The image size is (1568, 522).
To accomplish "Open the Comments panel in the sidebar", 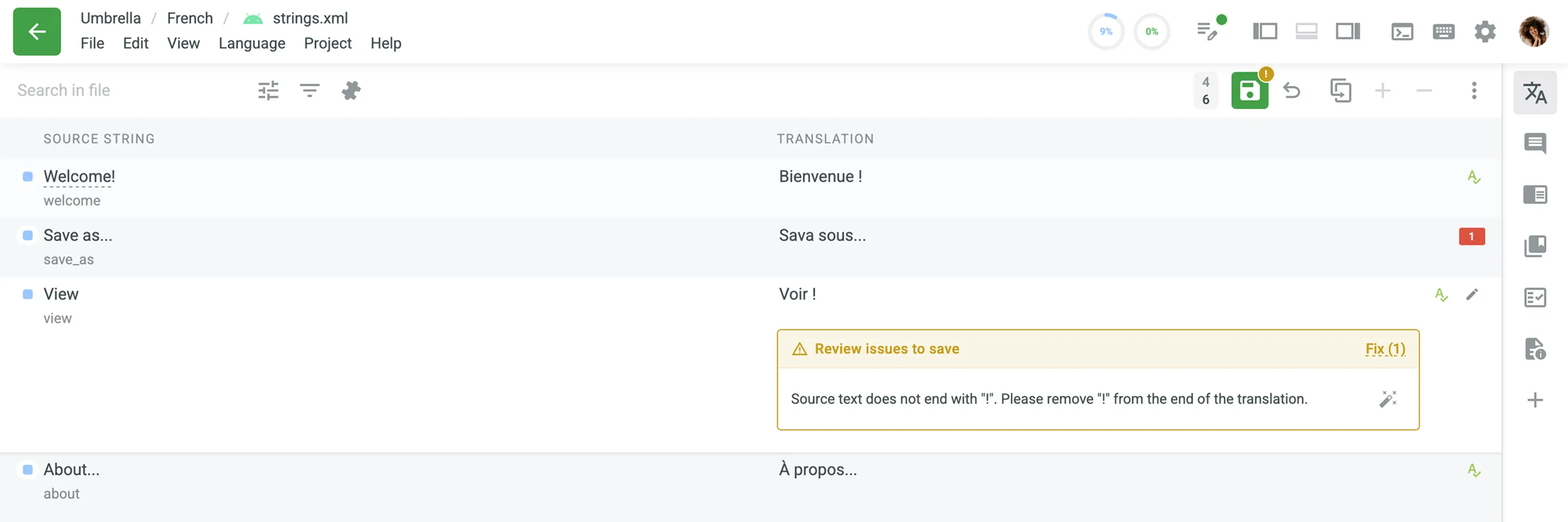I will pyautogui.click(x=1536, y=144).
